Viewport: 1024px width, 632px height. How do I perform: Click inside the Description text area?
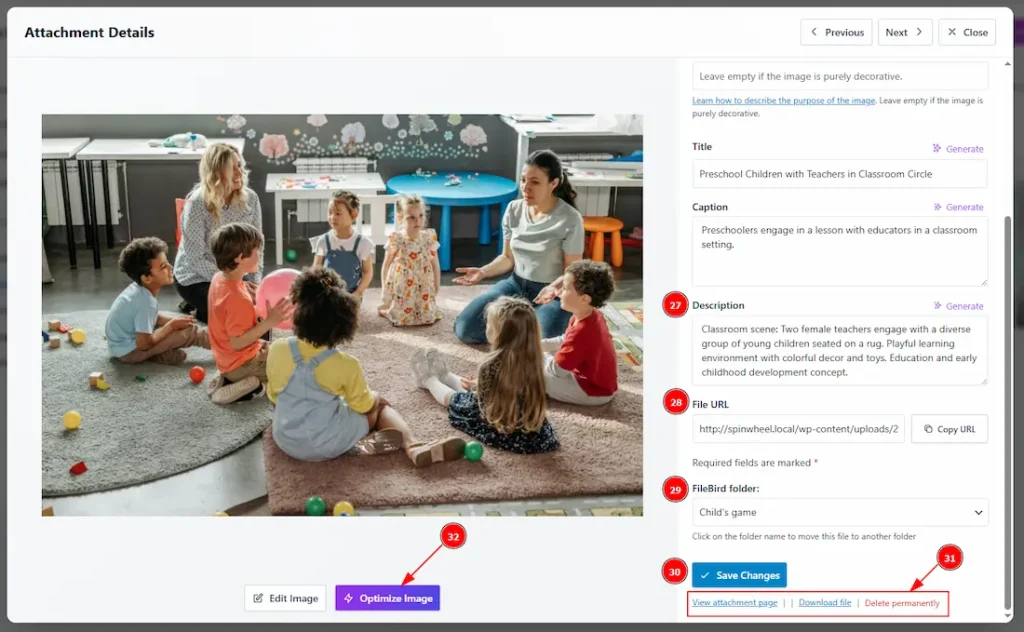(840, 350)
